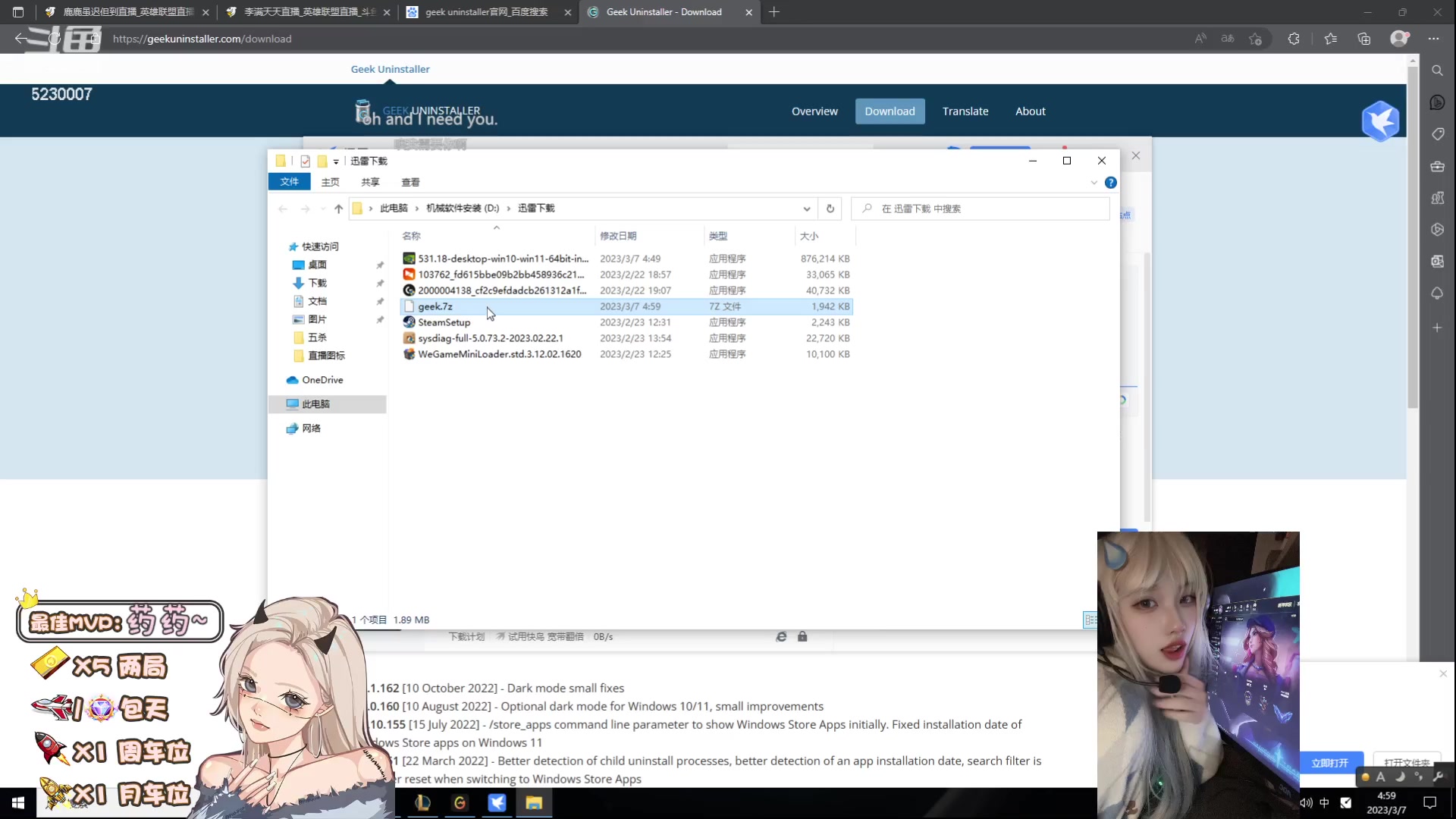Screen dimensions: 1456x819
Task: Select the SteamSetup application file
Action: pos(626,322)
